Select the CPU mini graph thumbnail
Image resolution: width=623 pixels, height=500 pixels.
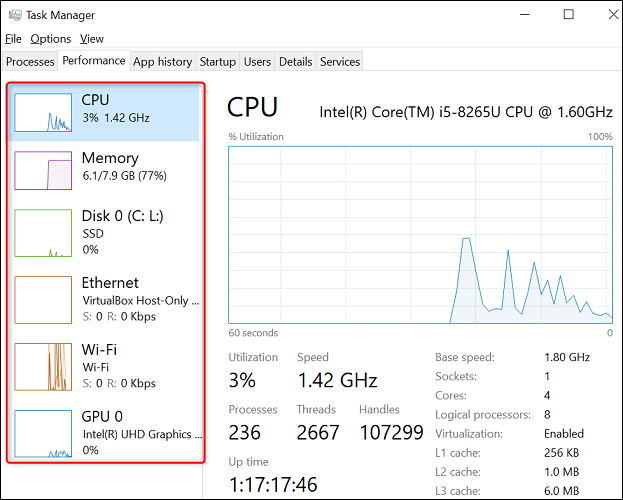[x=43, y=113]
